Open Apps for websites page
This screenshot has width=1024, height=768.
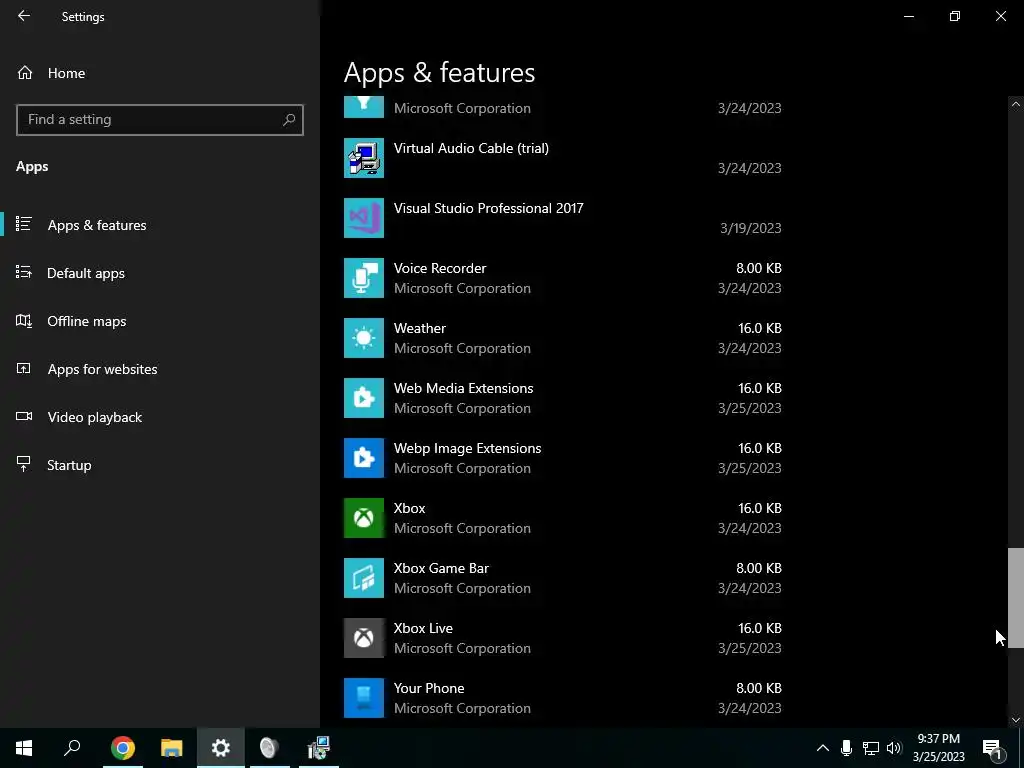(160, 369)
